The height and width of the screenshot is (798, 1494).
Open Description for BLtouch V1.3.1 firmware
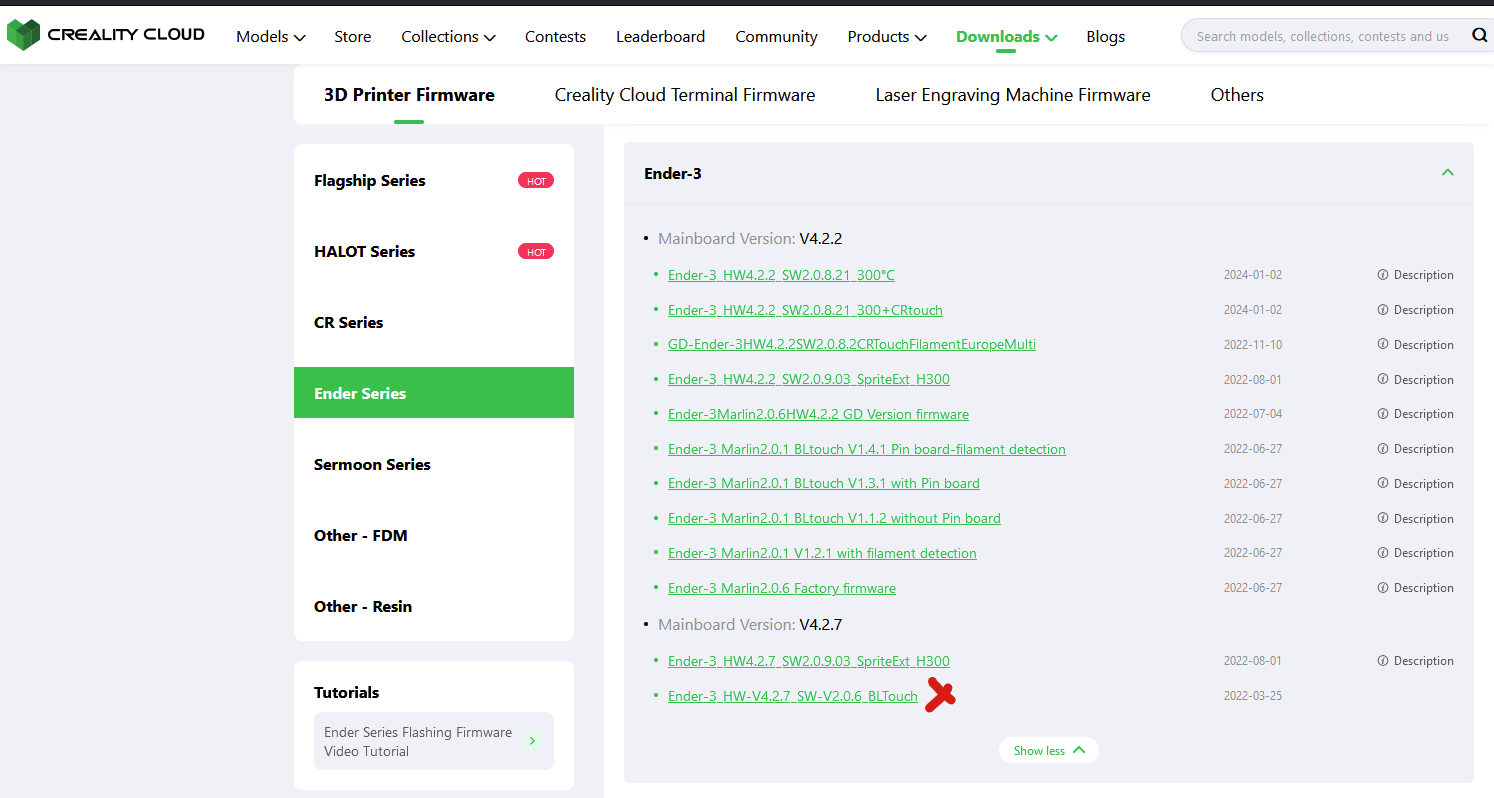[x=1416, y=483]
